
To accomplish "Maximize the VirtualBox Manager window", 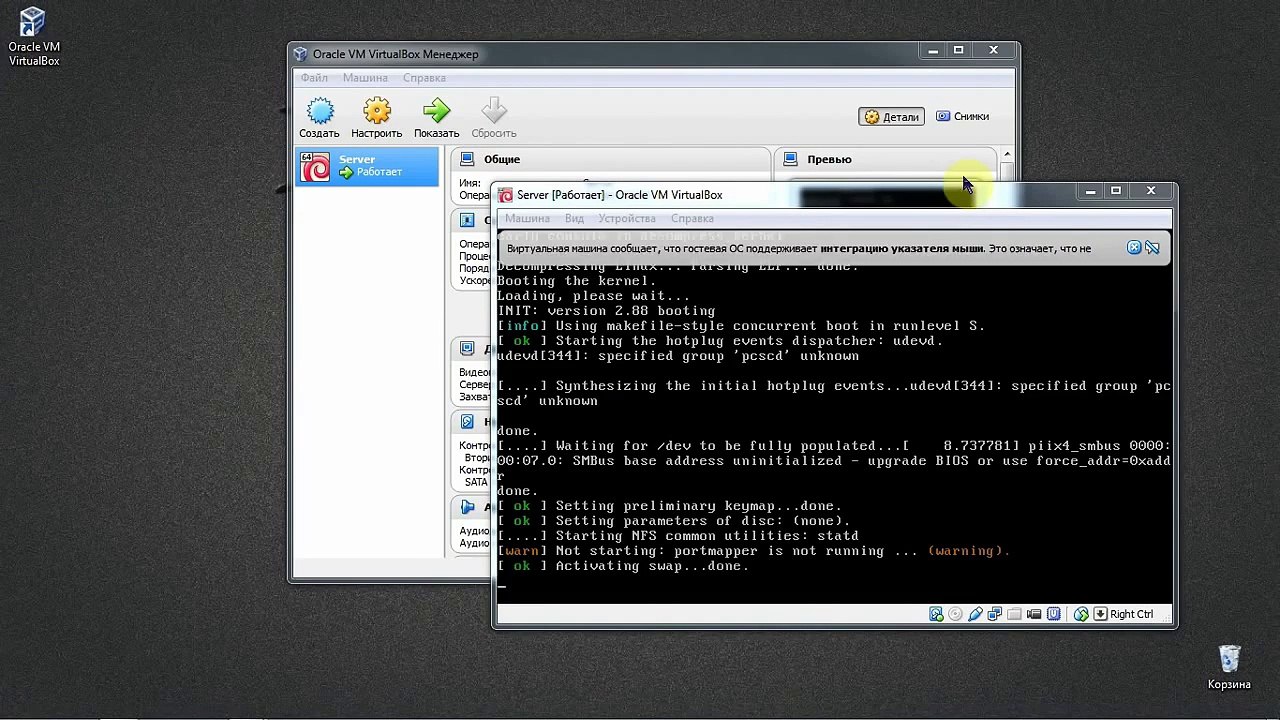I will [x=958, y=50].
